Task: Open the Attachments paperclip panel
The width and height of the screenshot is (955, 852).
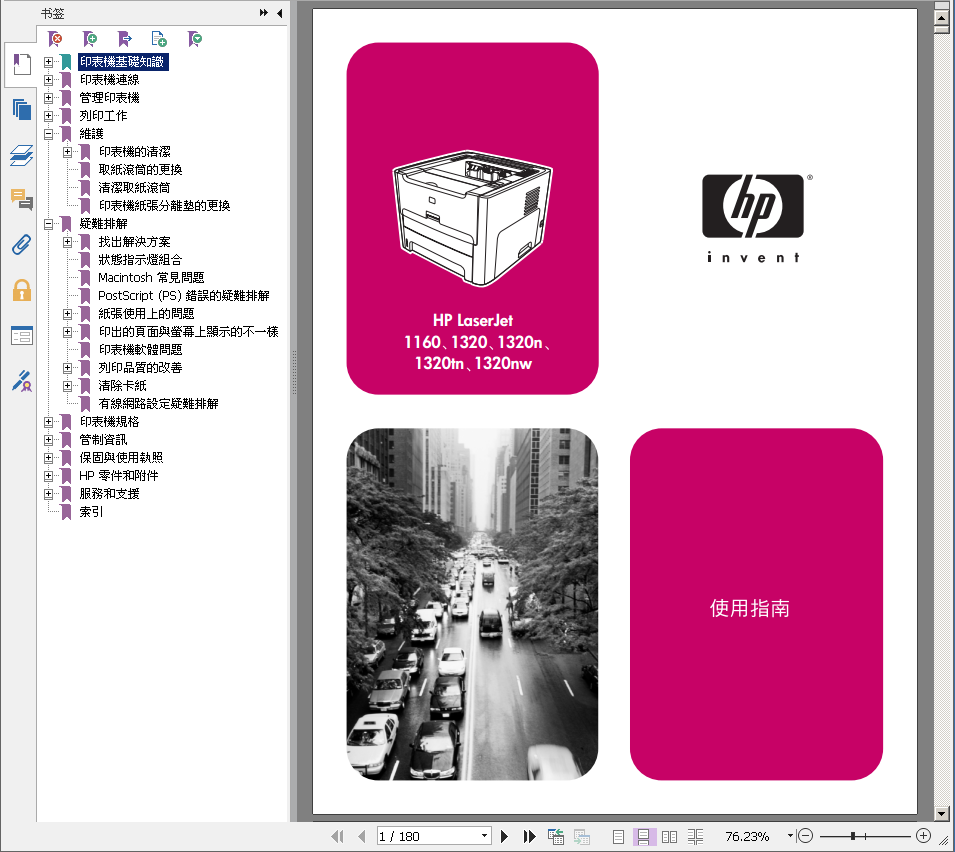Action: coord(22,245)
